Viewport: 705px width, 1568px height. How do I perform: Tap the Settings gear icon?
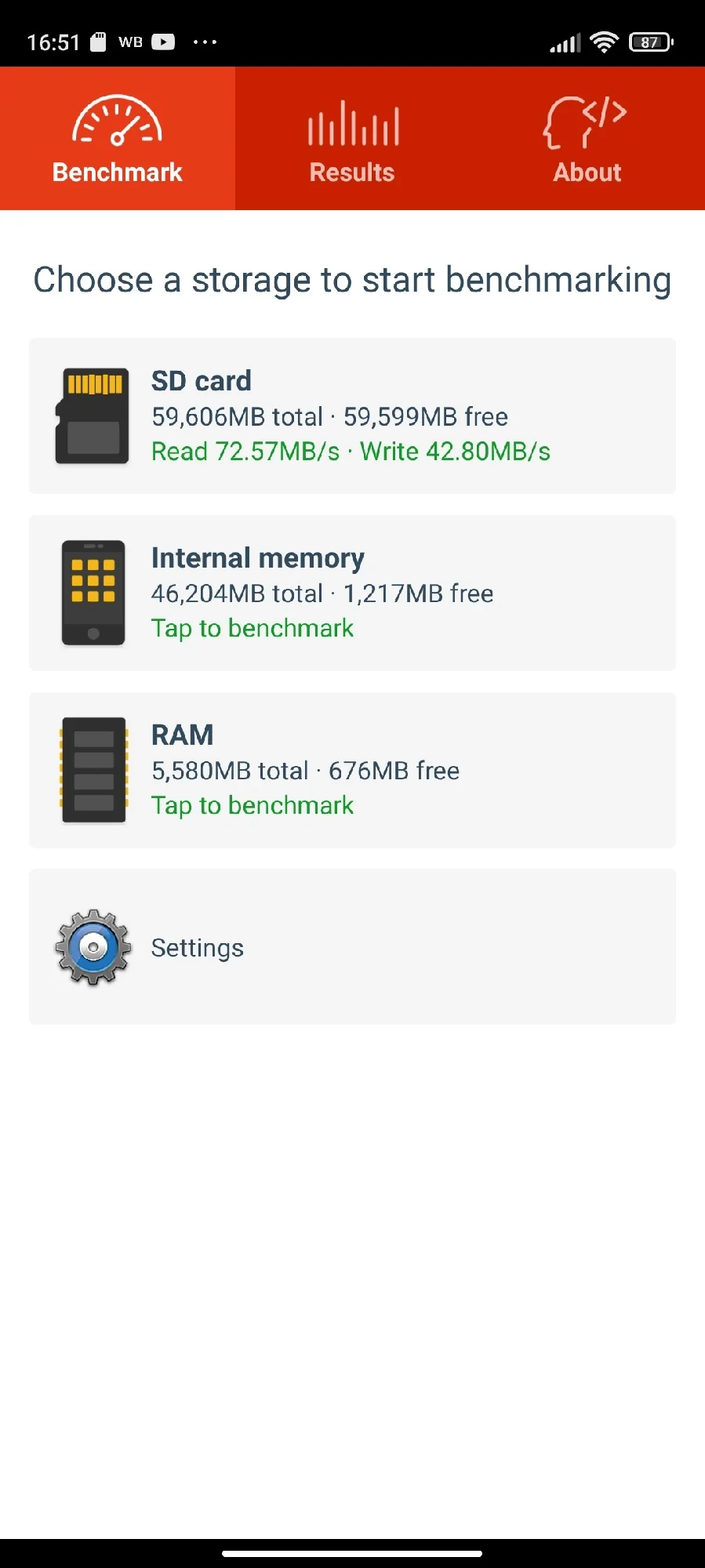[93, 947]
